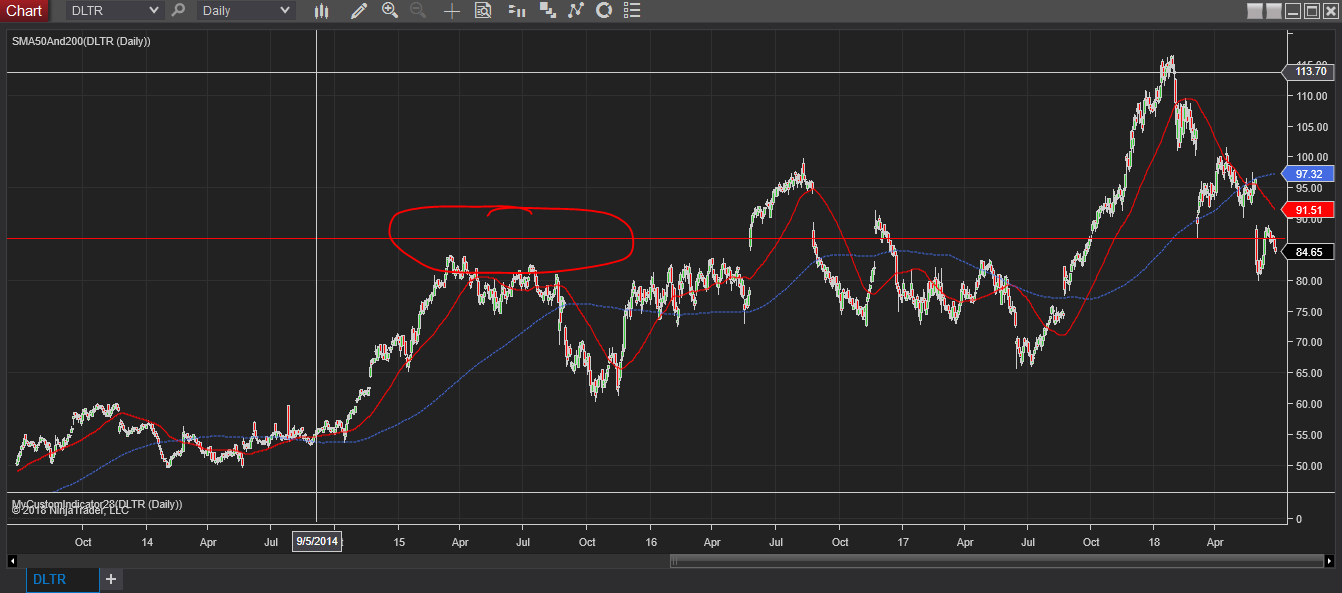This screenshot has width=1342, height=593.
Task: Open the indicators line-graph icon
Action: coord(575,11)
